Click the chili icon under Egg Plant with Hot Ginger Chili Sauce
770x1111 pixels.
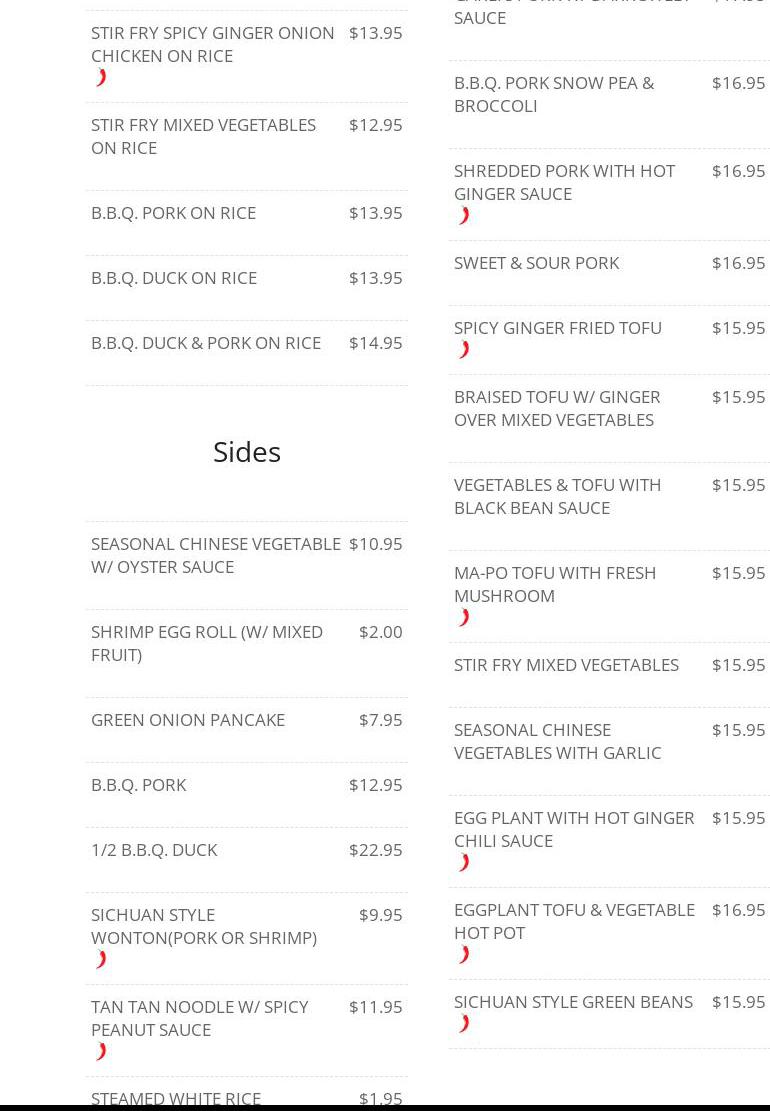click(x=464, y=863)
